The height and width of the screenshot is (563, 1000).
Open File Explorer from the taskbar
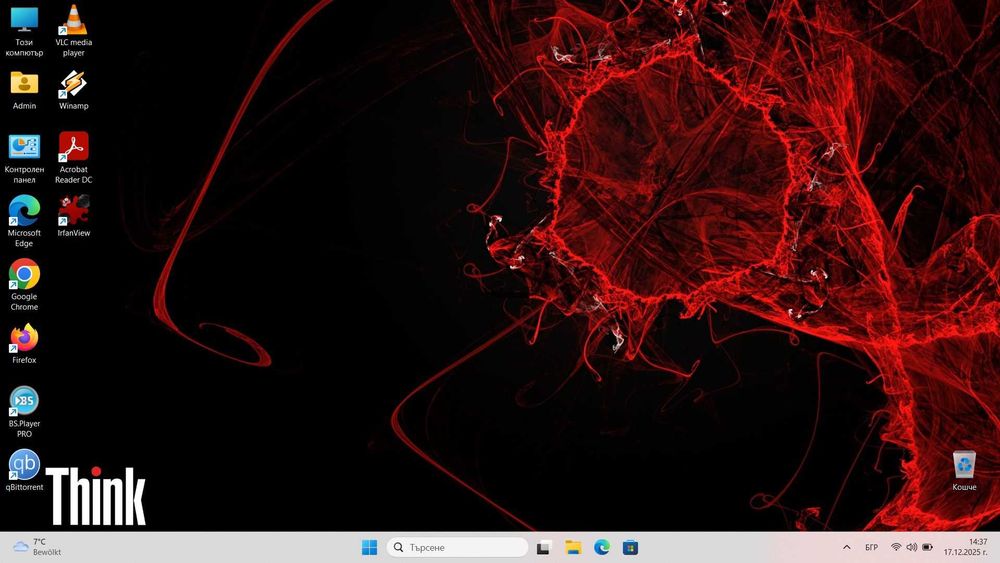[x=573, y=547]
